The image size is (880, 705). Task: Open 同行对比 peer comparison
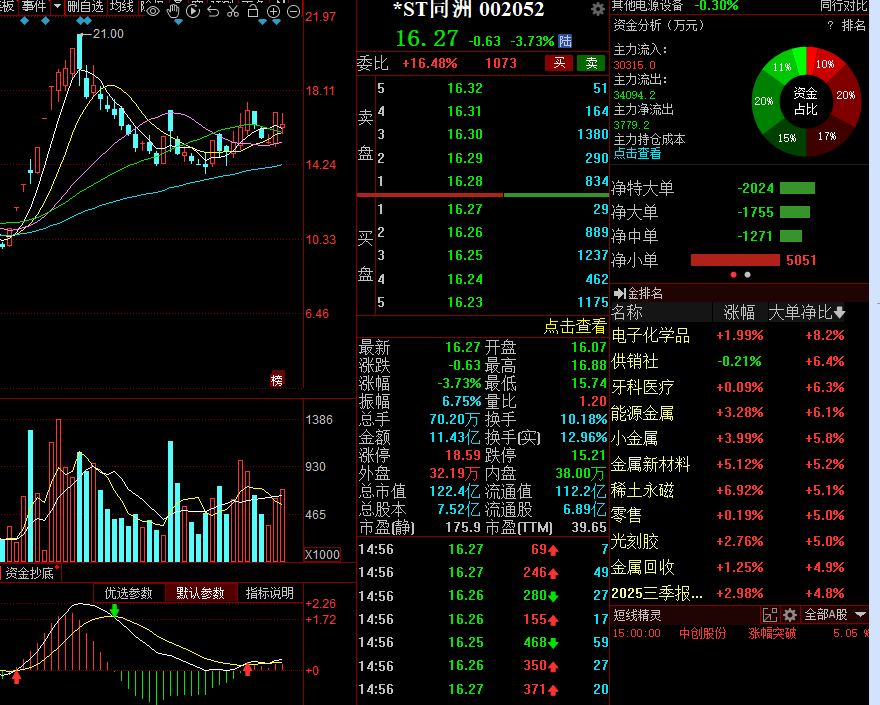tap(844, 6)
